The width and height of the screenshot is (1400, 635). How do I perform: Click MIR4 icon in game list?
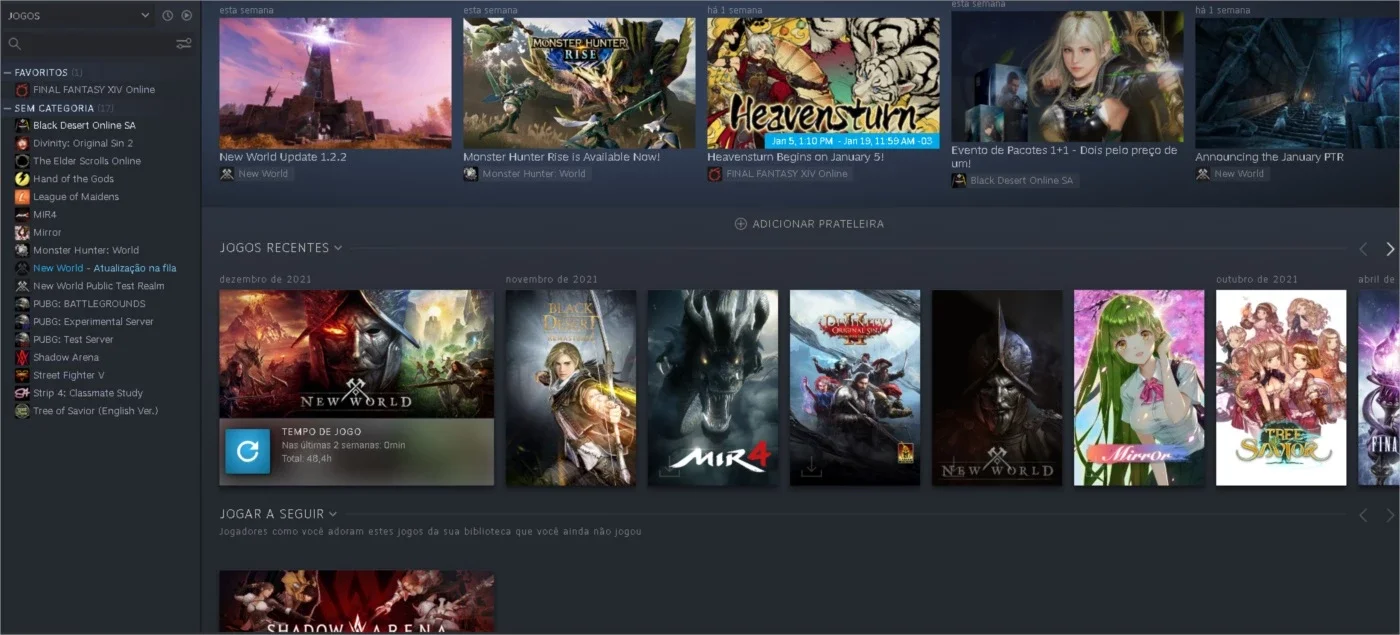click(x=22, y=215)
